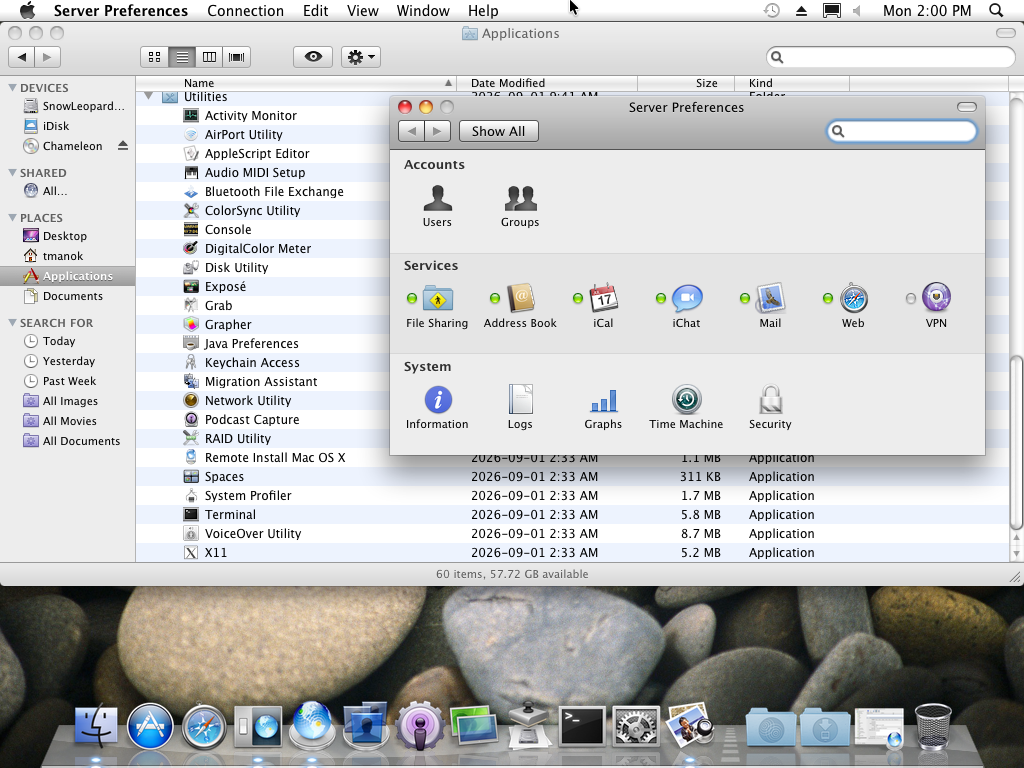The height and width of the screenshot is (768, 1024).
Task: Open Spotlight from the menu bar
Action: point(996,10)
